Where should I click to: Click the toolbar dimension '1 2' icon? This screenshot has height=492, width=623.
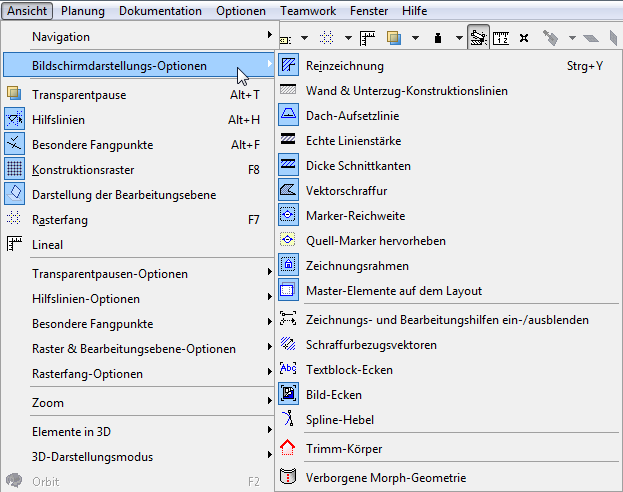click(501, 38)
